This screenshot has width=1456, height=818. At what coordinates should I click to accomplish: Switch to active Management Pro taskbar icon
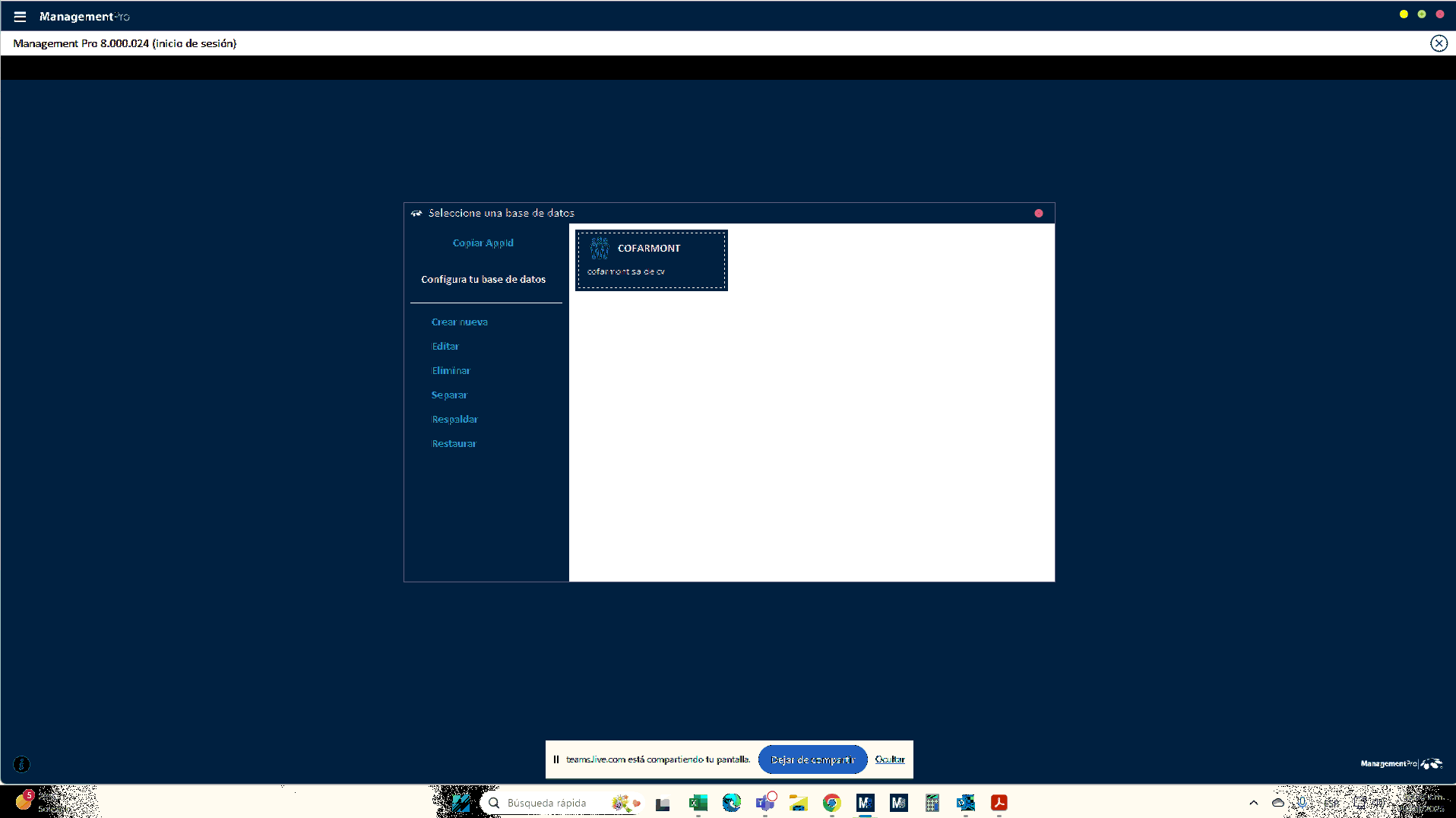[x=865, y=803]
